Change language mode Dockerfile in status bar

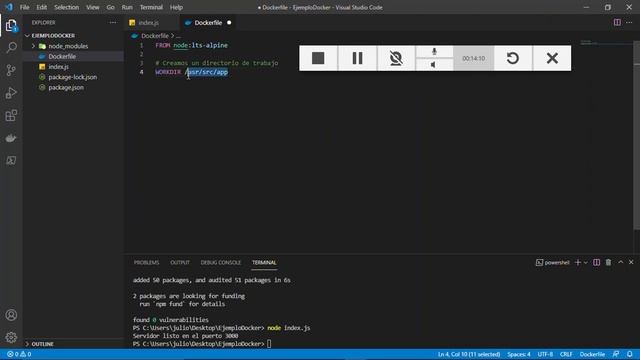tap(592, 354)
